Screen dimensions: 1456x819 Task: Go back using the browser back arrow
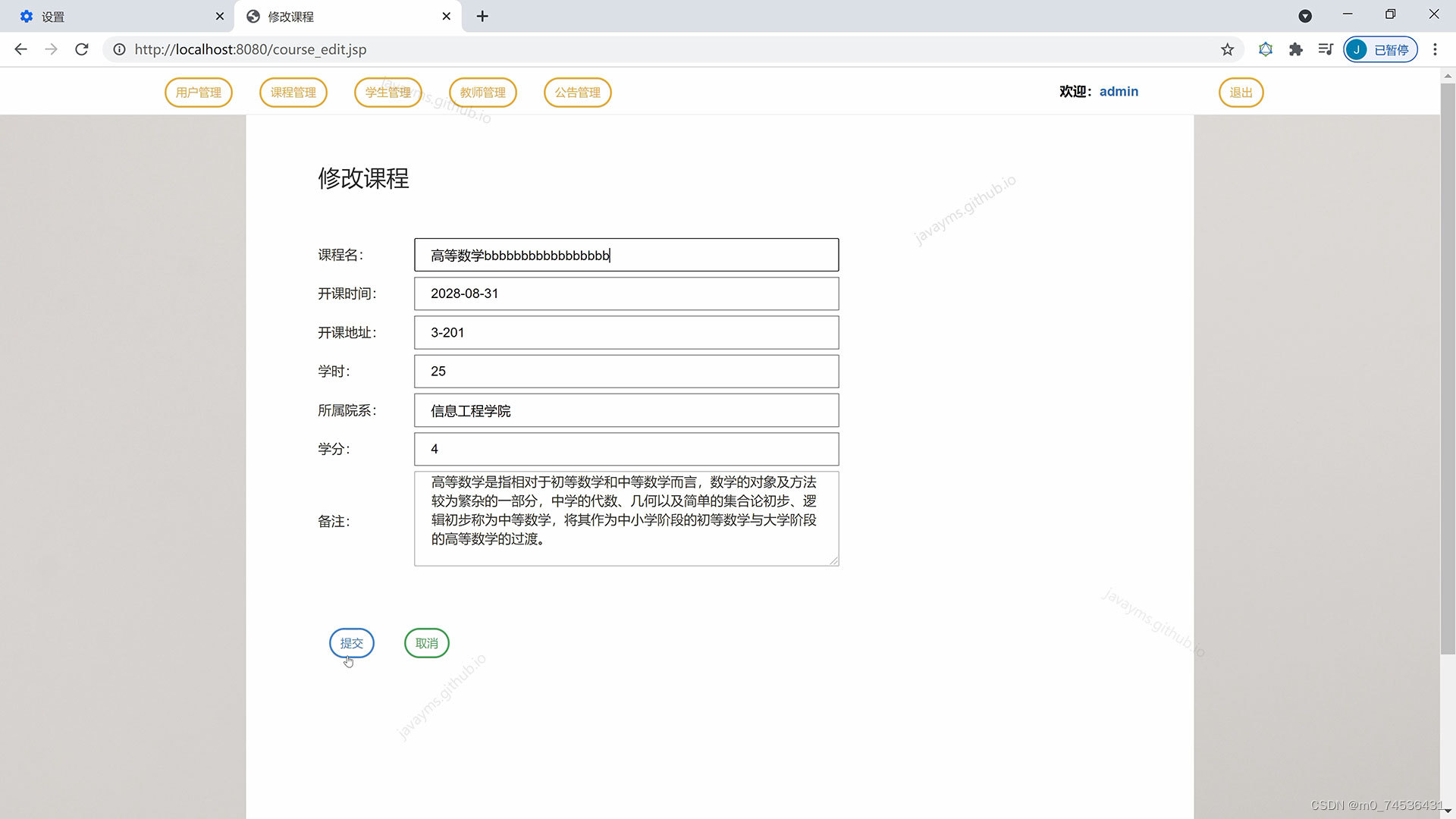20,49
